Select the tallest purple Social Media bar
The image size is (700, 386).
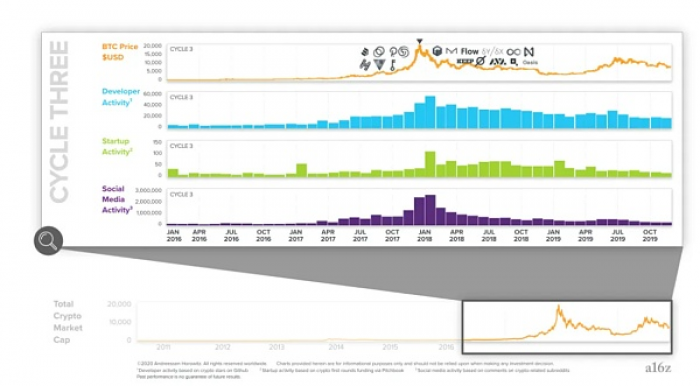[430, 210]
